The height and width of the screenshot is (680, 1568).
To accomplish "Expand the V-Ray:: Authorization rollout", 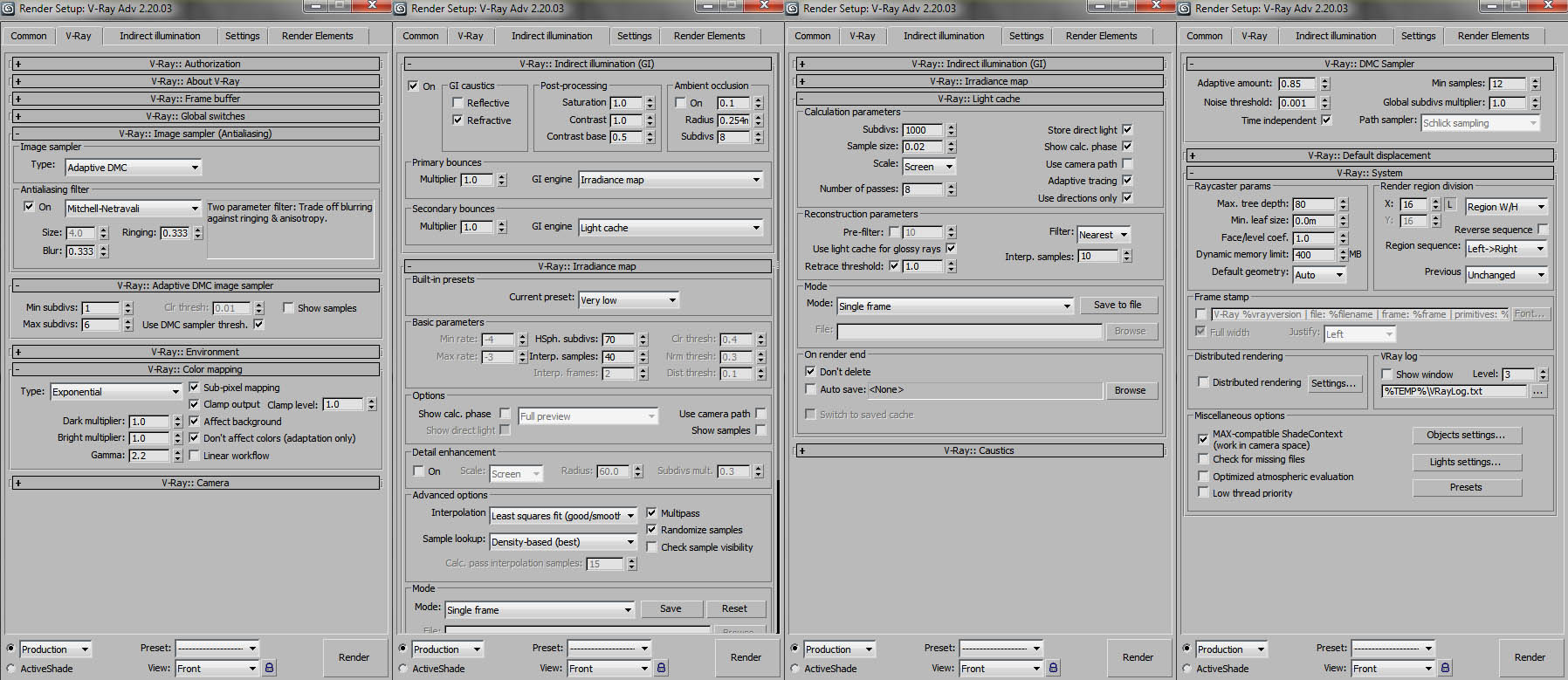I will pos(196,64).
